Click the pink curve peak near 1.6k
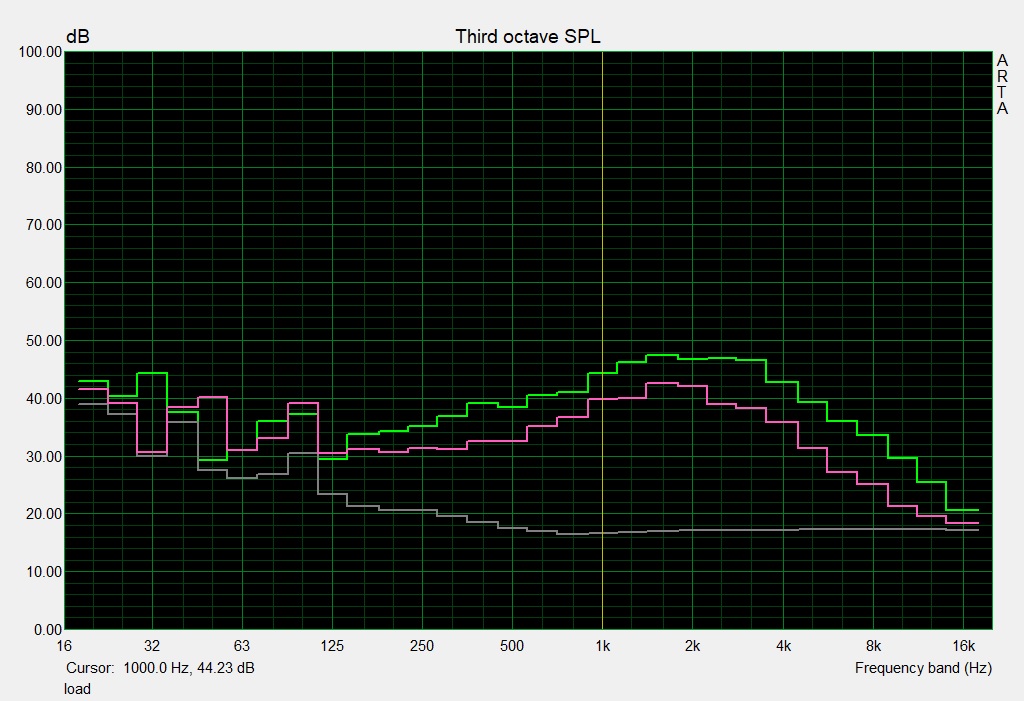This screenshot has width=1024, height=701. point(662,383)
